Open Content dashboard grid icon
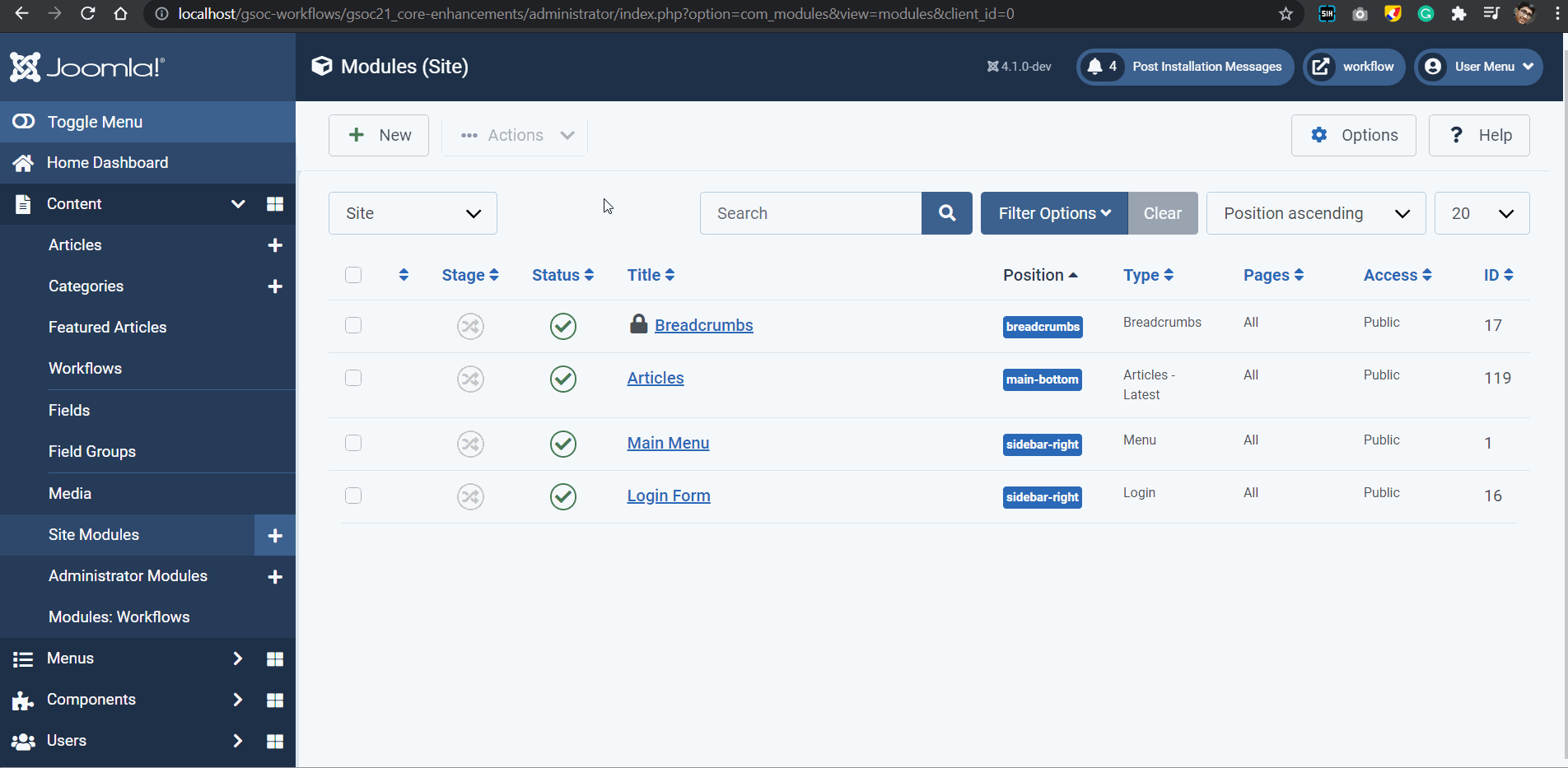 click(x=275, y=204)
